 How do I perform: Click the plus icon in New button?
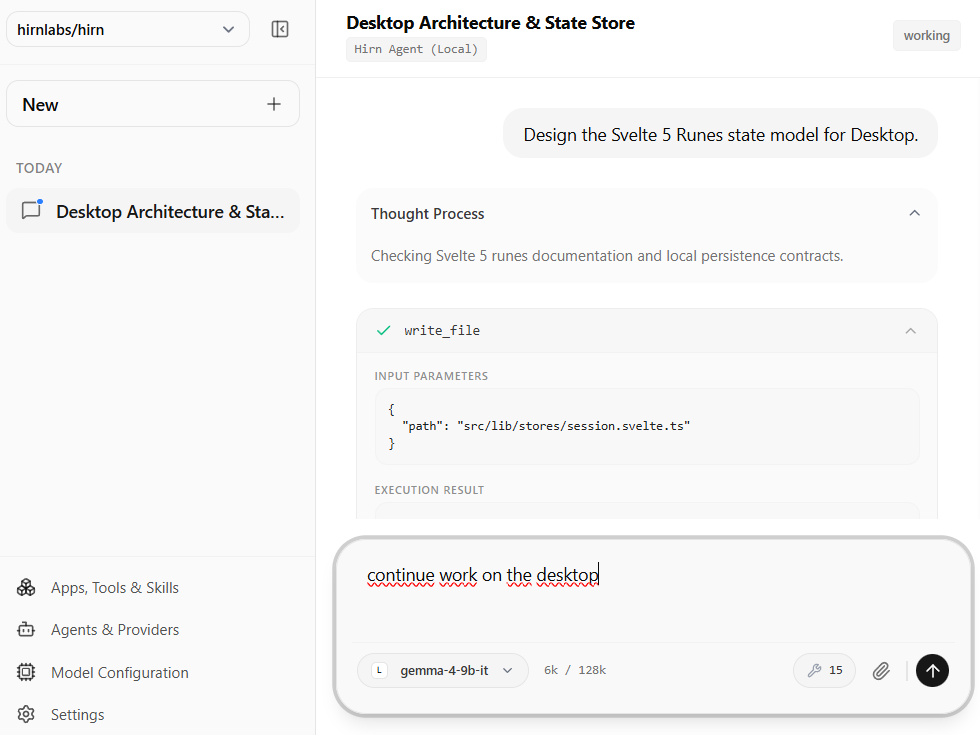274,104
